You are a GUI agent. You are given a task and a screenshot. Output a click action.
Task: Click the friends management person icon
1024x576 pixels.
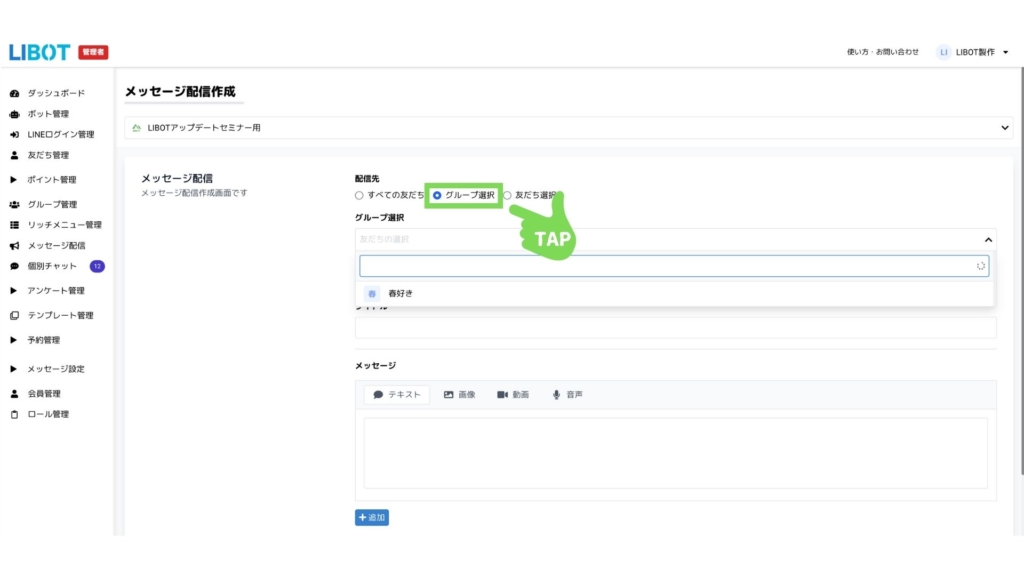point(14,156)
